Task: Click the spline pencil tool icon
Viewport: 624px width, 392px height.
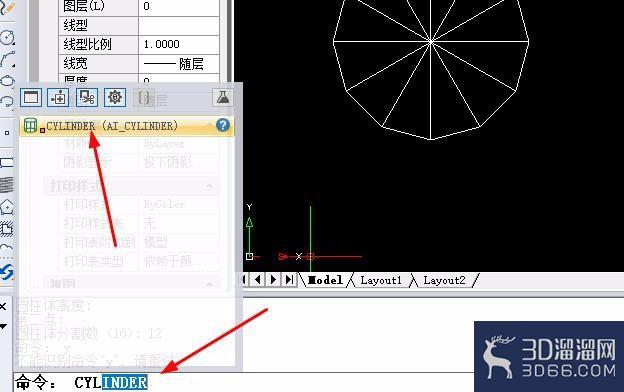Action: coord(7,8)
